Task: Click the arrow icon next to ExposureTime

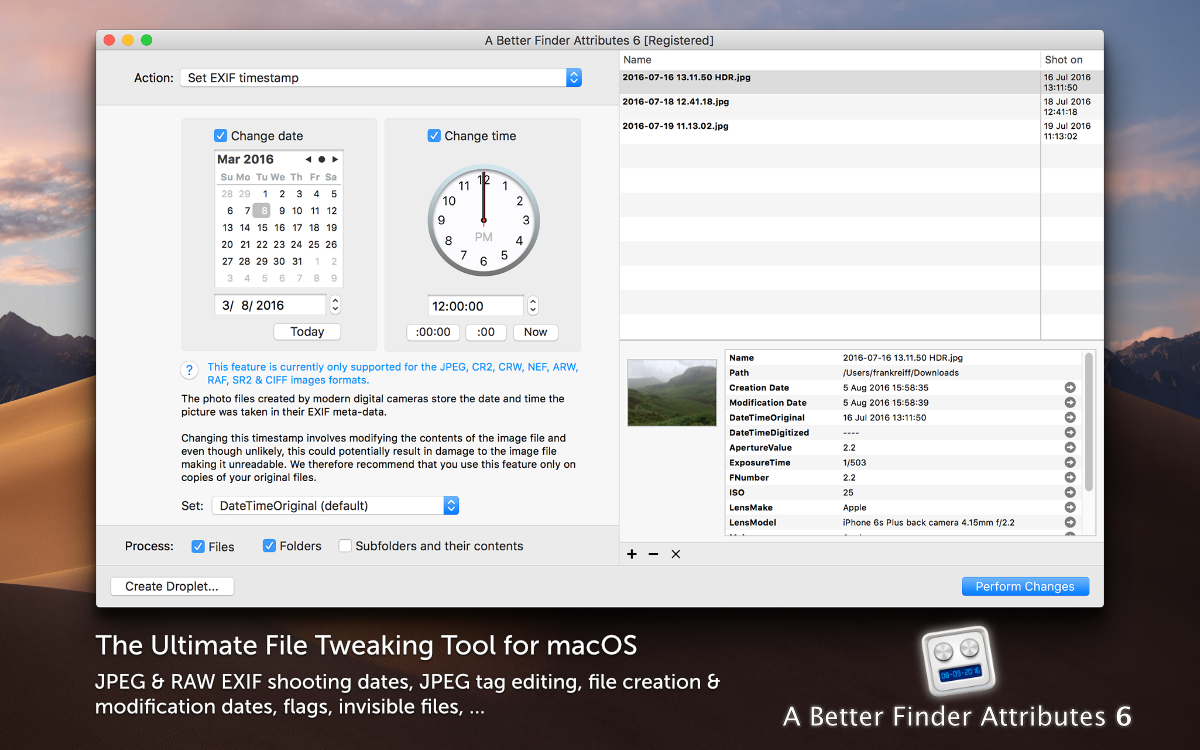Action: pyautogui.click(x=1070, y=462)
